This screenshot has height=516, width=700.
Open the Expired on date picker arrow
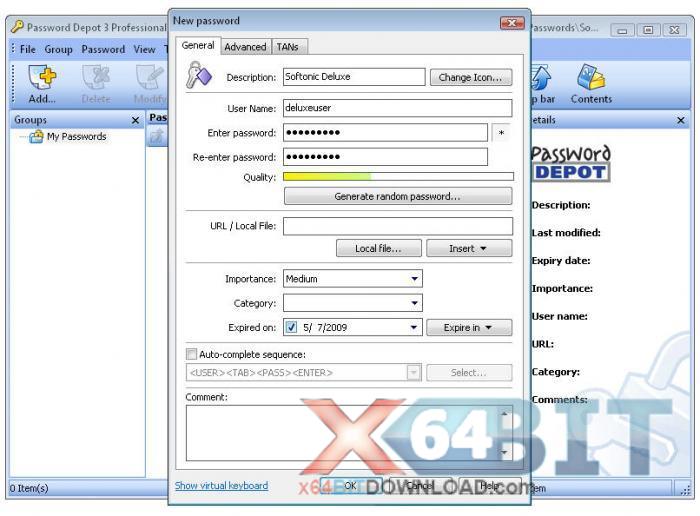[414, 327]
